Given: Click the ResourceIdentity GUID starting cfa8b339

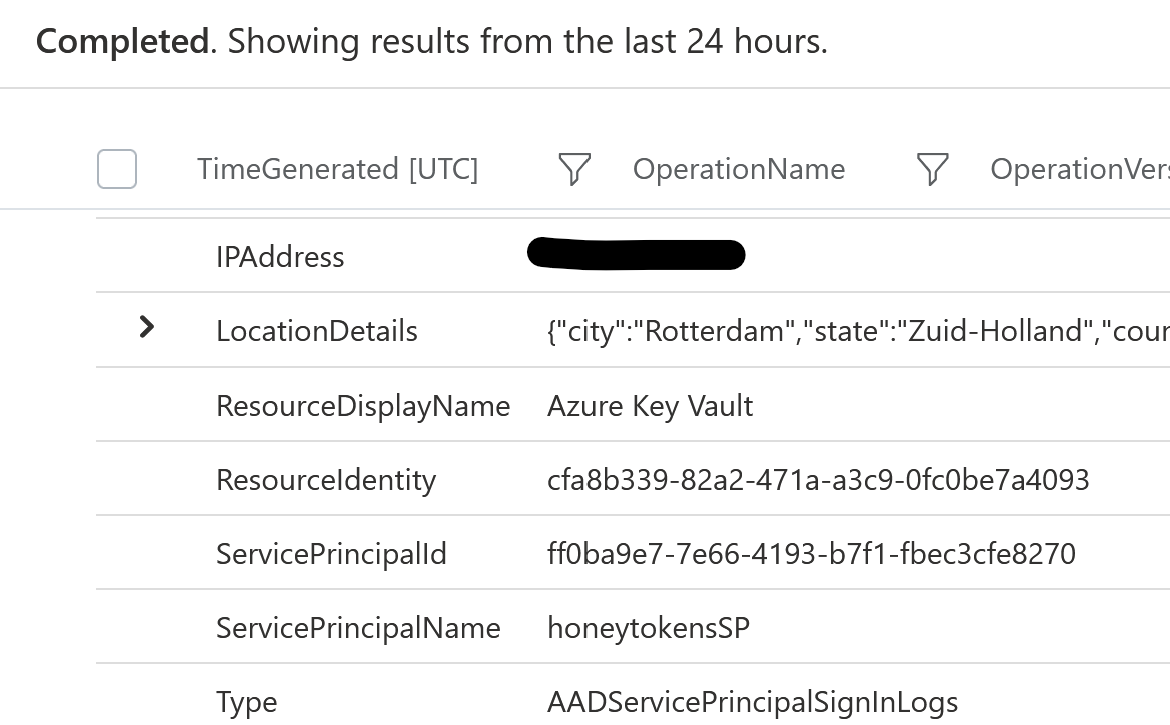Looking at the screenshot, I should click(818, 480).
